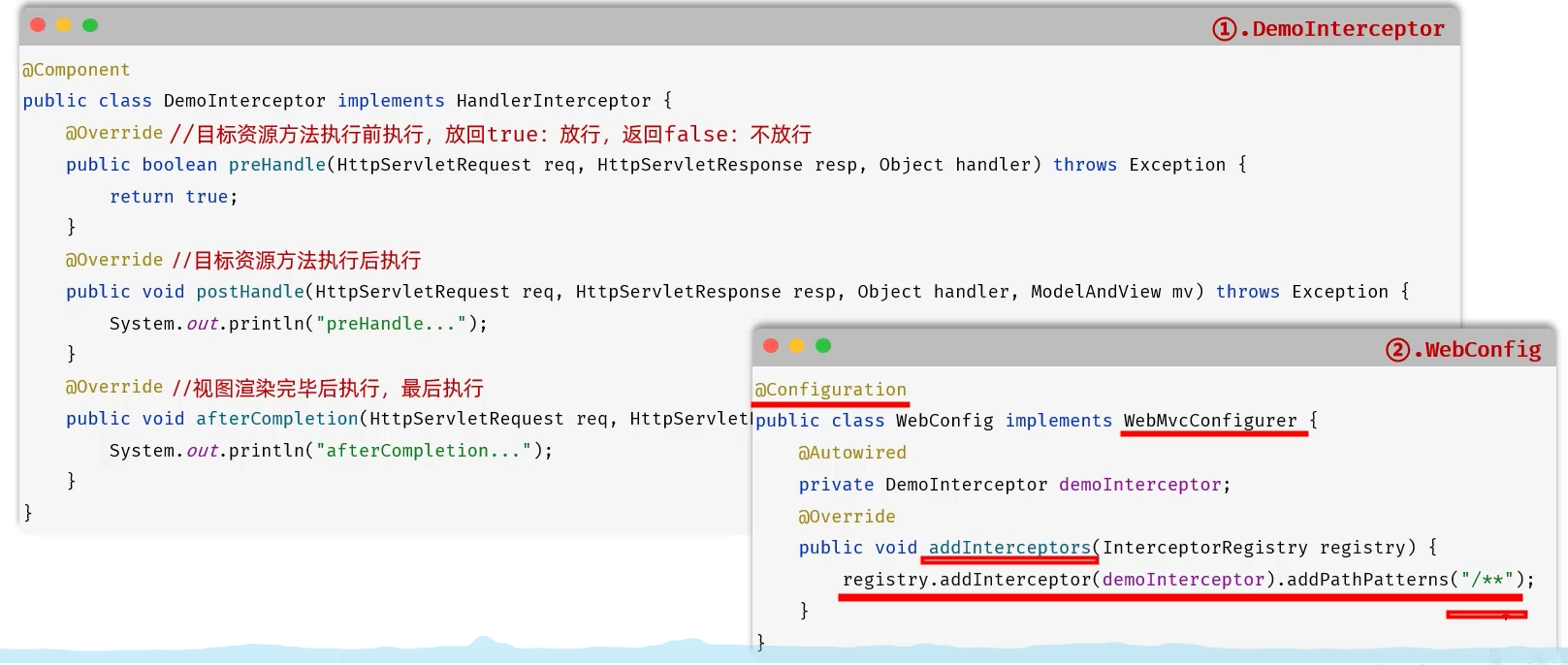
Task: Click the circled number 1 before DemoInterceptor title
Action: click(x=1224, y=29)
